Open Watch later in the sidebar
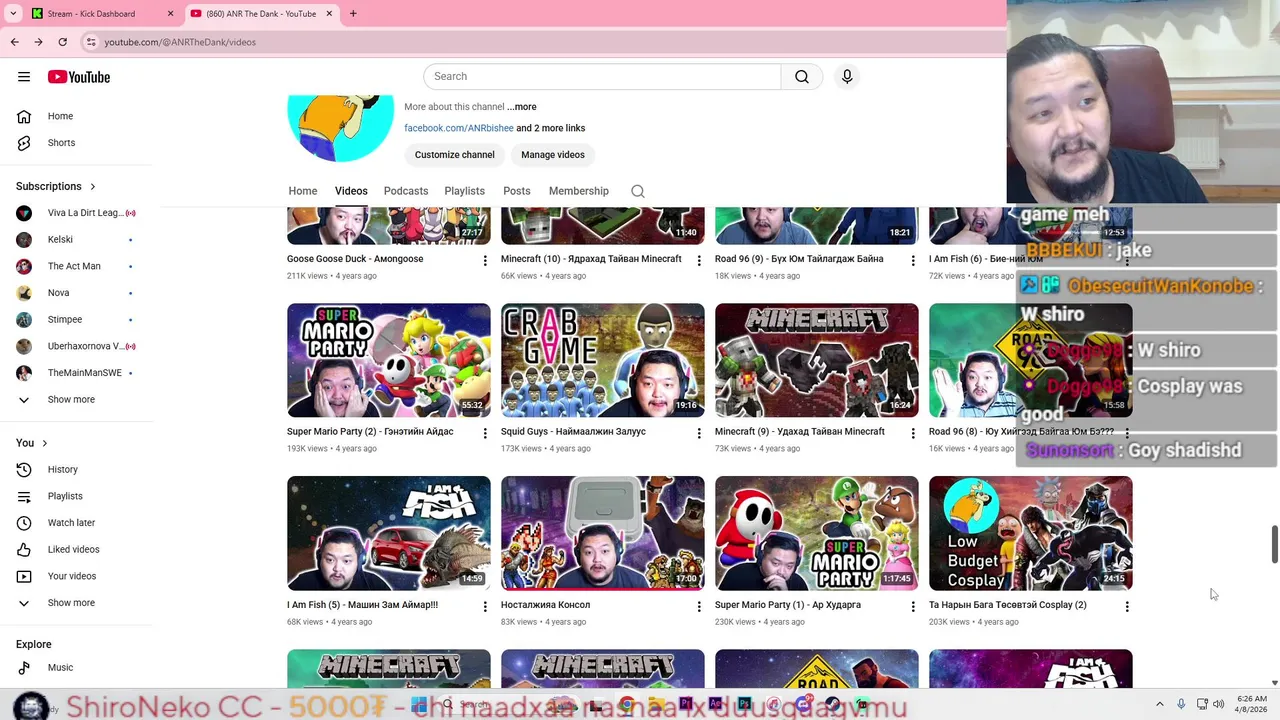This screenshot has height=720, width=1280. pyautogui.click(x=78, y=523)
